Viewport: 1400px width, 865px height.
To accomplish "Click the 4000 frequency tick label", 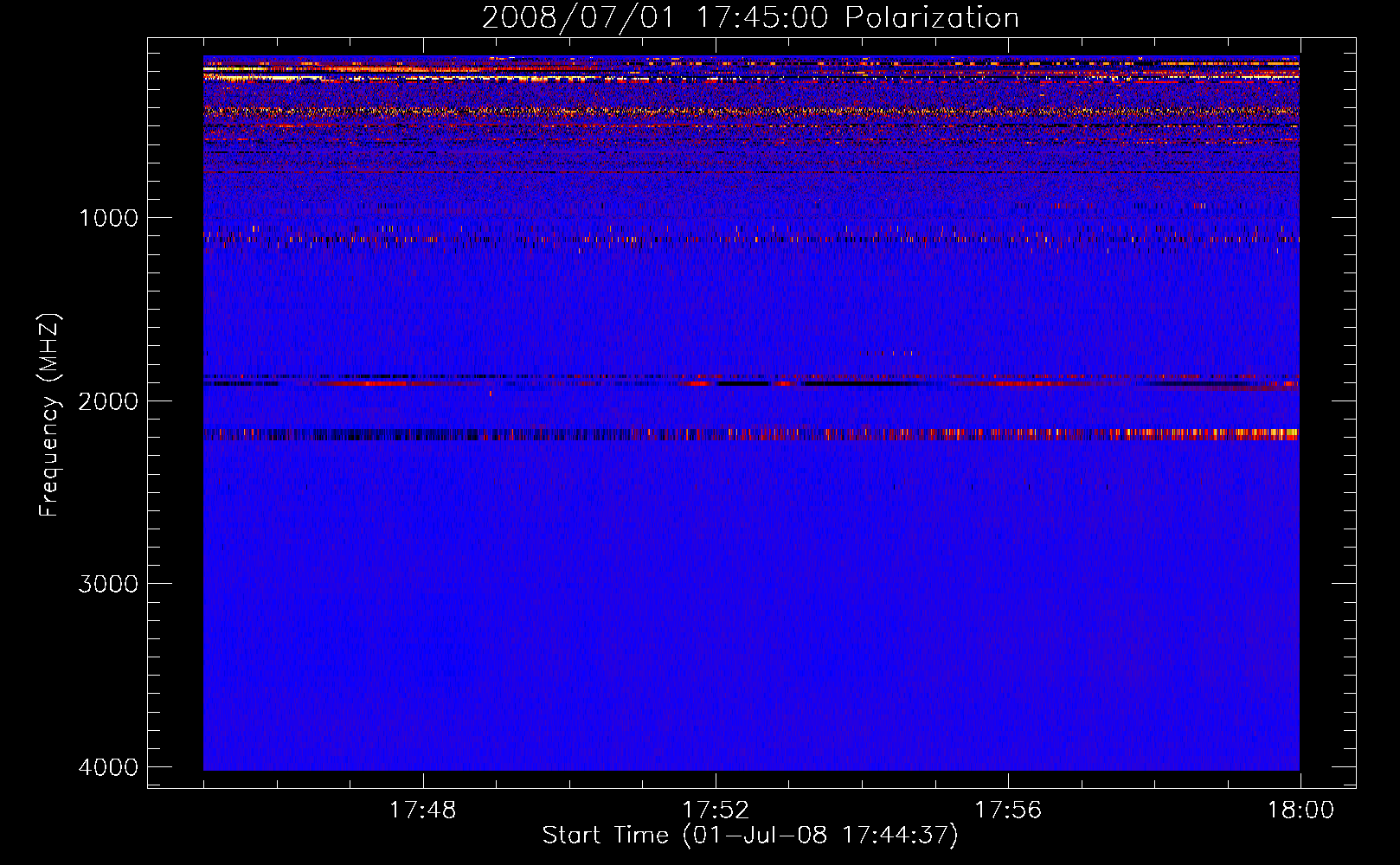I will click(x=108, y=767).
